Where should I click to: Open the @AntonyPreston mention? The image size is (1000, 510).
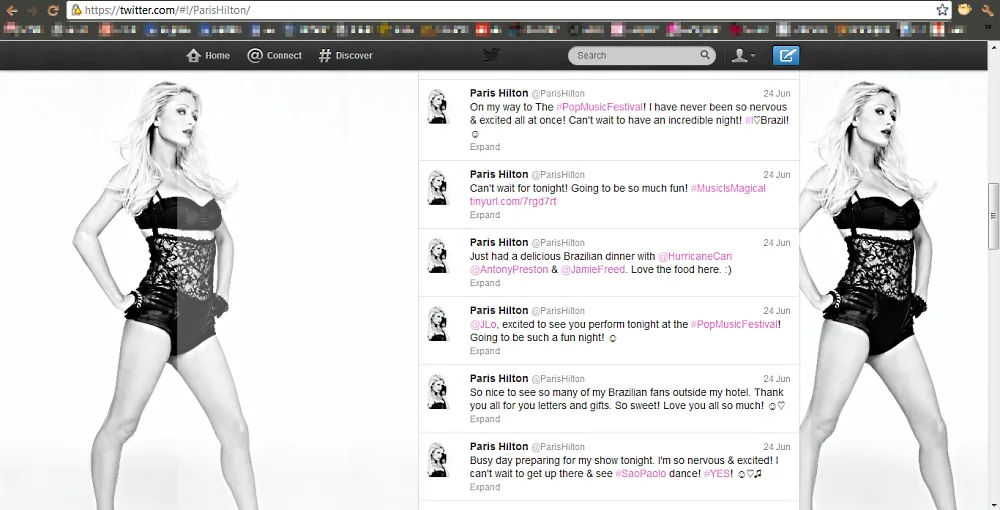pos(509,270)
